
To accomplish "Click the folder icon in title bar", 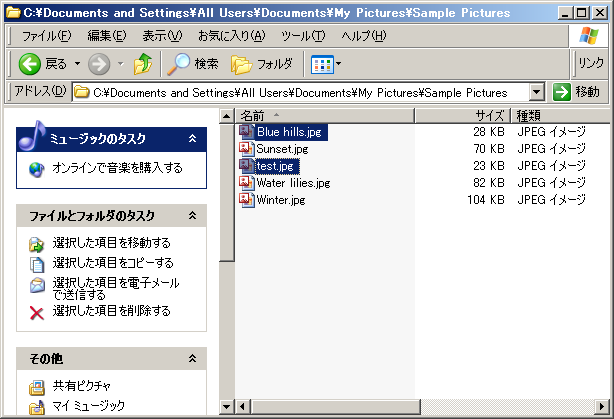I will (13, 13).
